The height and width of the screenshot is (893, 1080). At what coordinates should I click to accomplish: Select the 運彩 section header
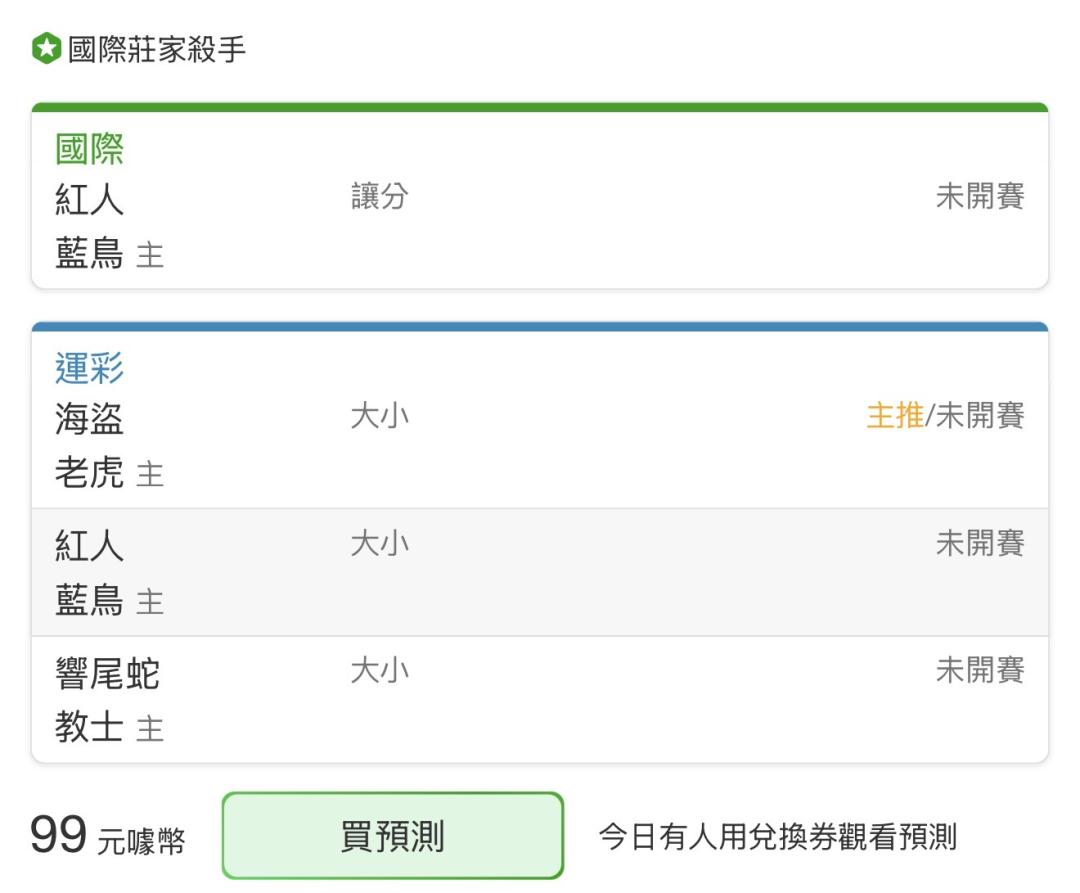[x=90, y=368]
